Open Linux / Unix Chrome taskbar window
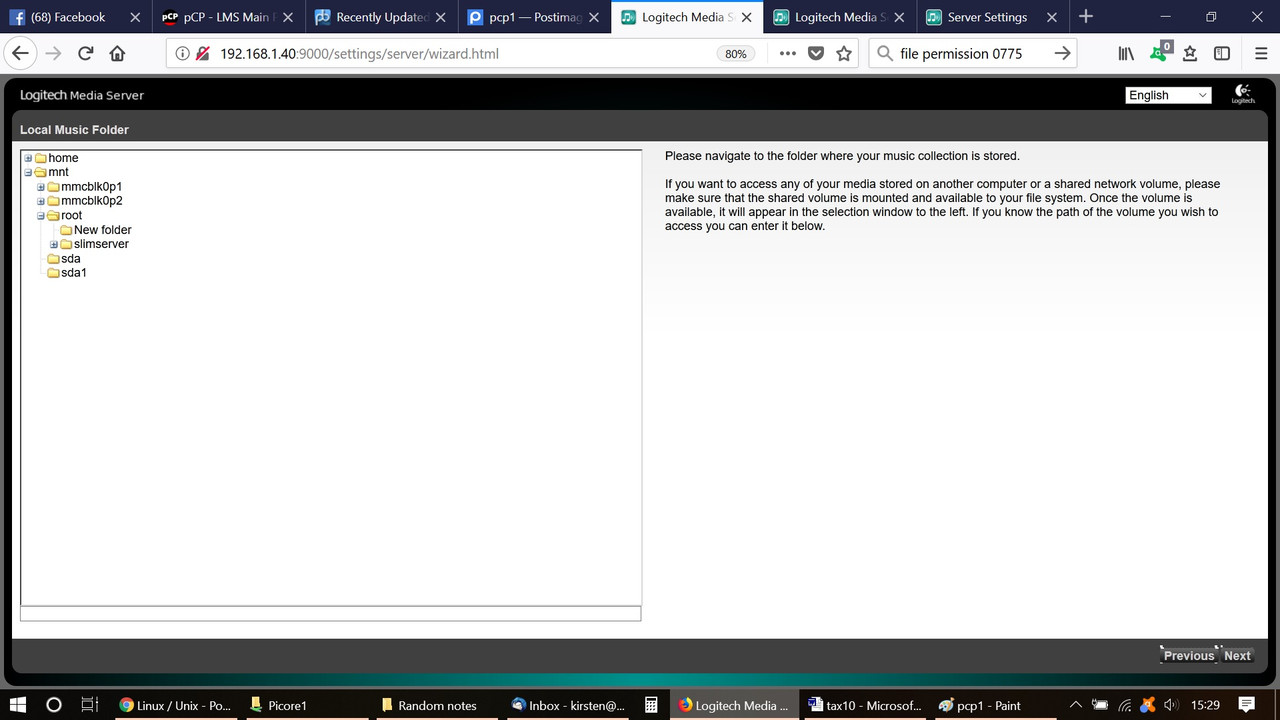The height and width of the screenshot is (720, 1280). coord(175,705)
